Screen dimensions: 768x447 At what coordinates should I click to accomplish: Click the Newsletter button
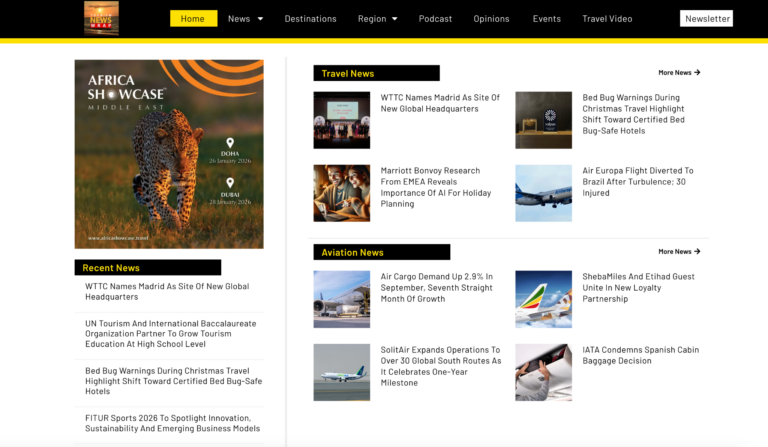click(706, 19)
